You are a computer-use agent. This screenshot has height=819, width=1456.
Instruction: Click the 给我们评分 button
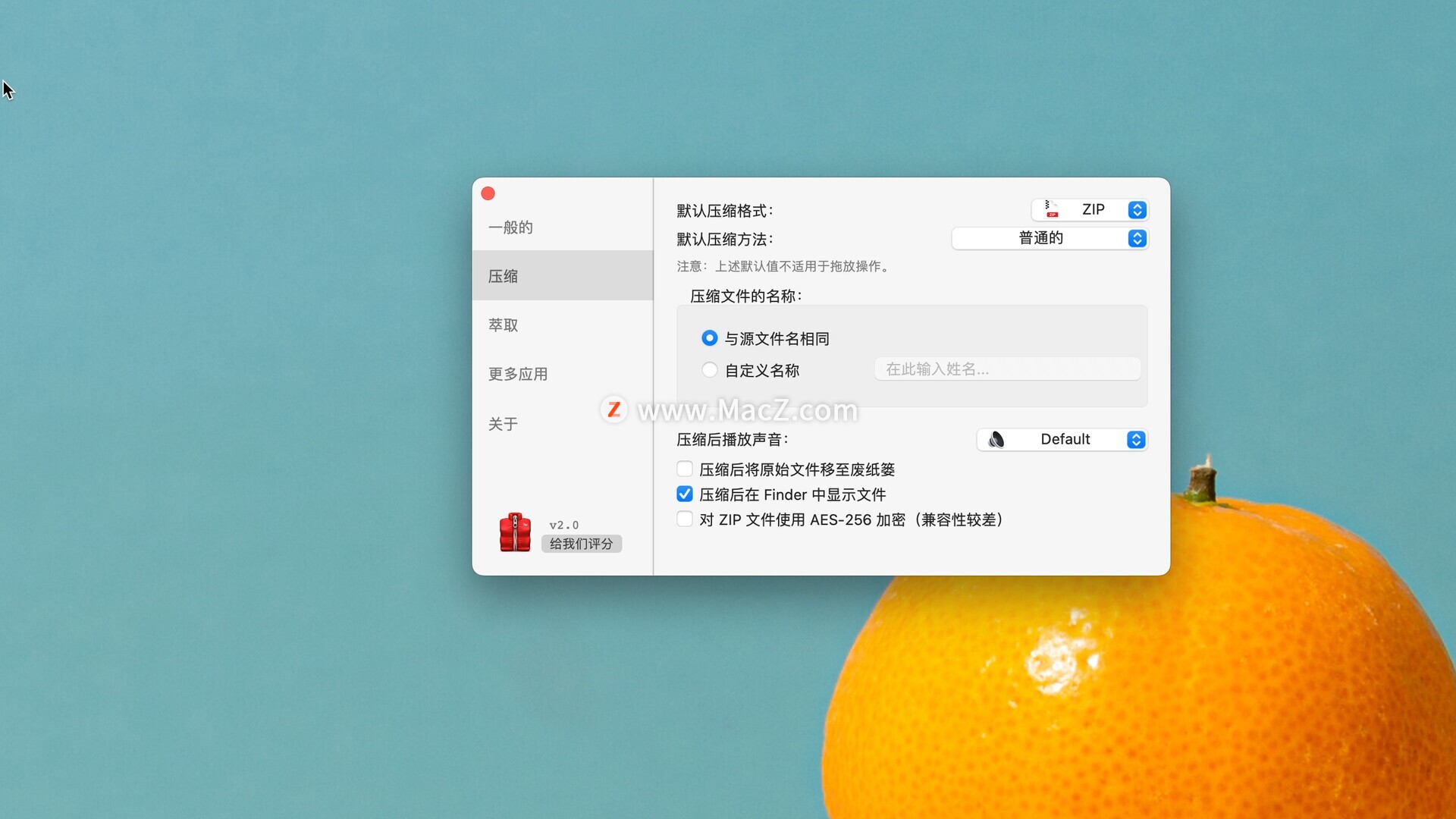pos(582,544)
